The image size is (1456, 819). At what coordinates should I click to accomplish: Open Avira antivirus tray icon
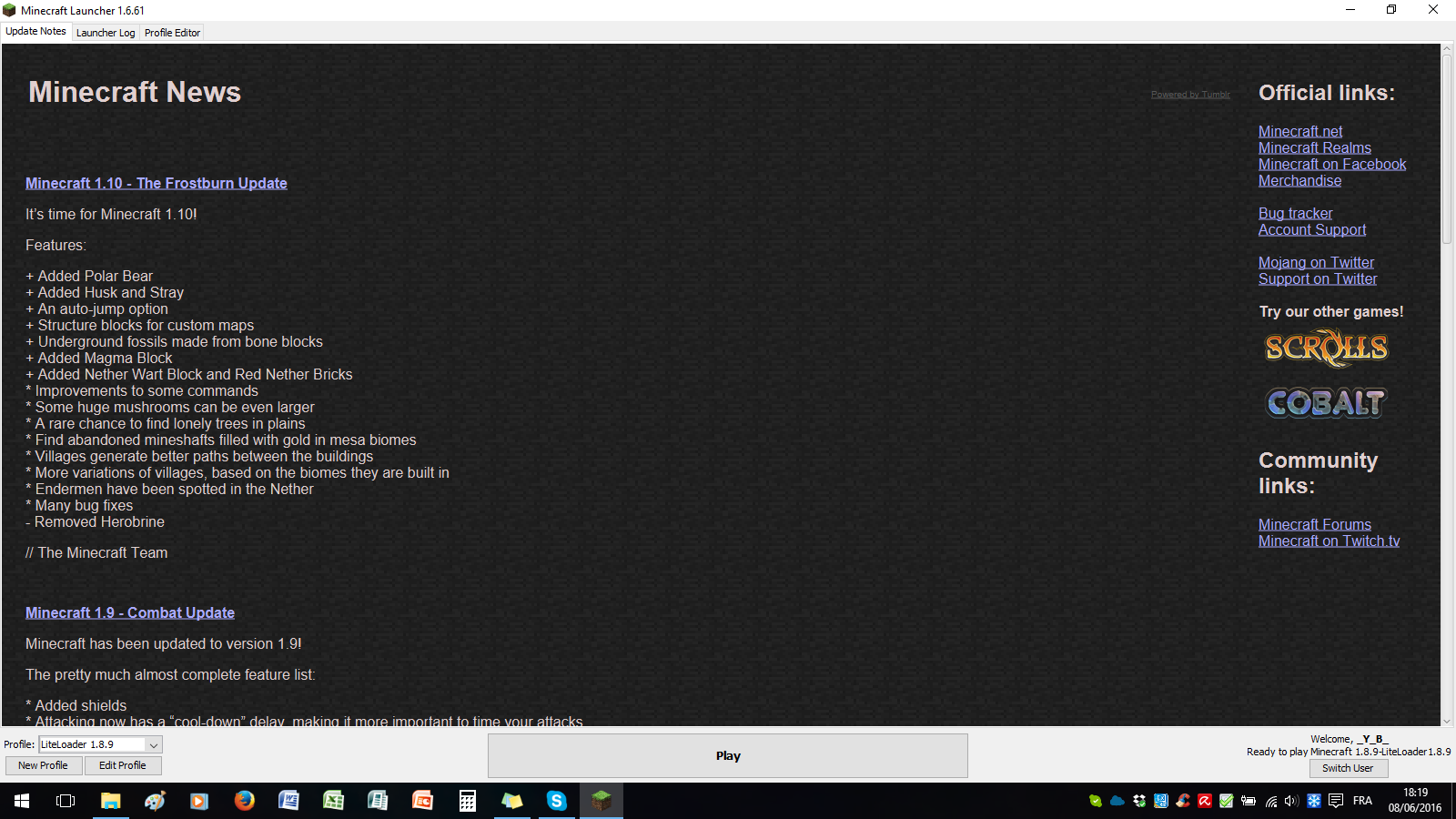click(1205, 801)
